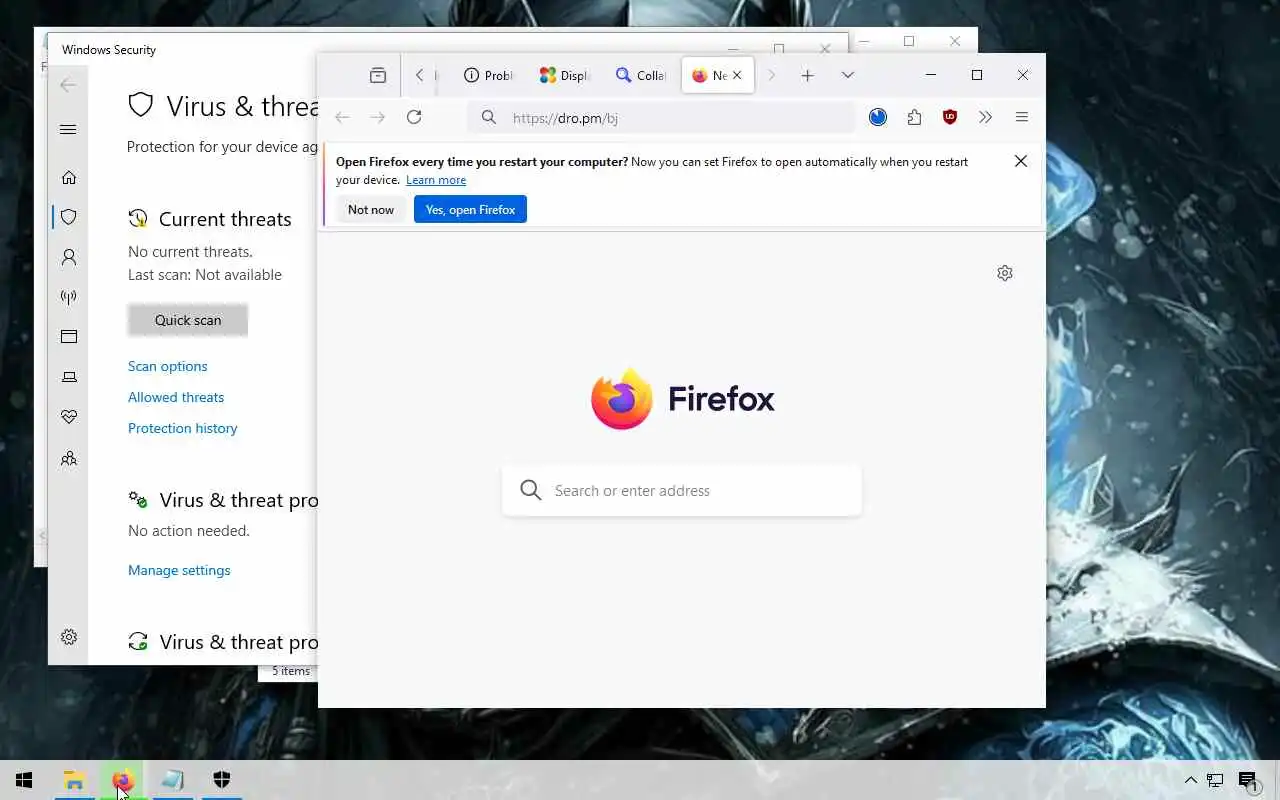
Task: Open File Explorer from taskbar
Action: pyautogui.click(x=74, y=780)
